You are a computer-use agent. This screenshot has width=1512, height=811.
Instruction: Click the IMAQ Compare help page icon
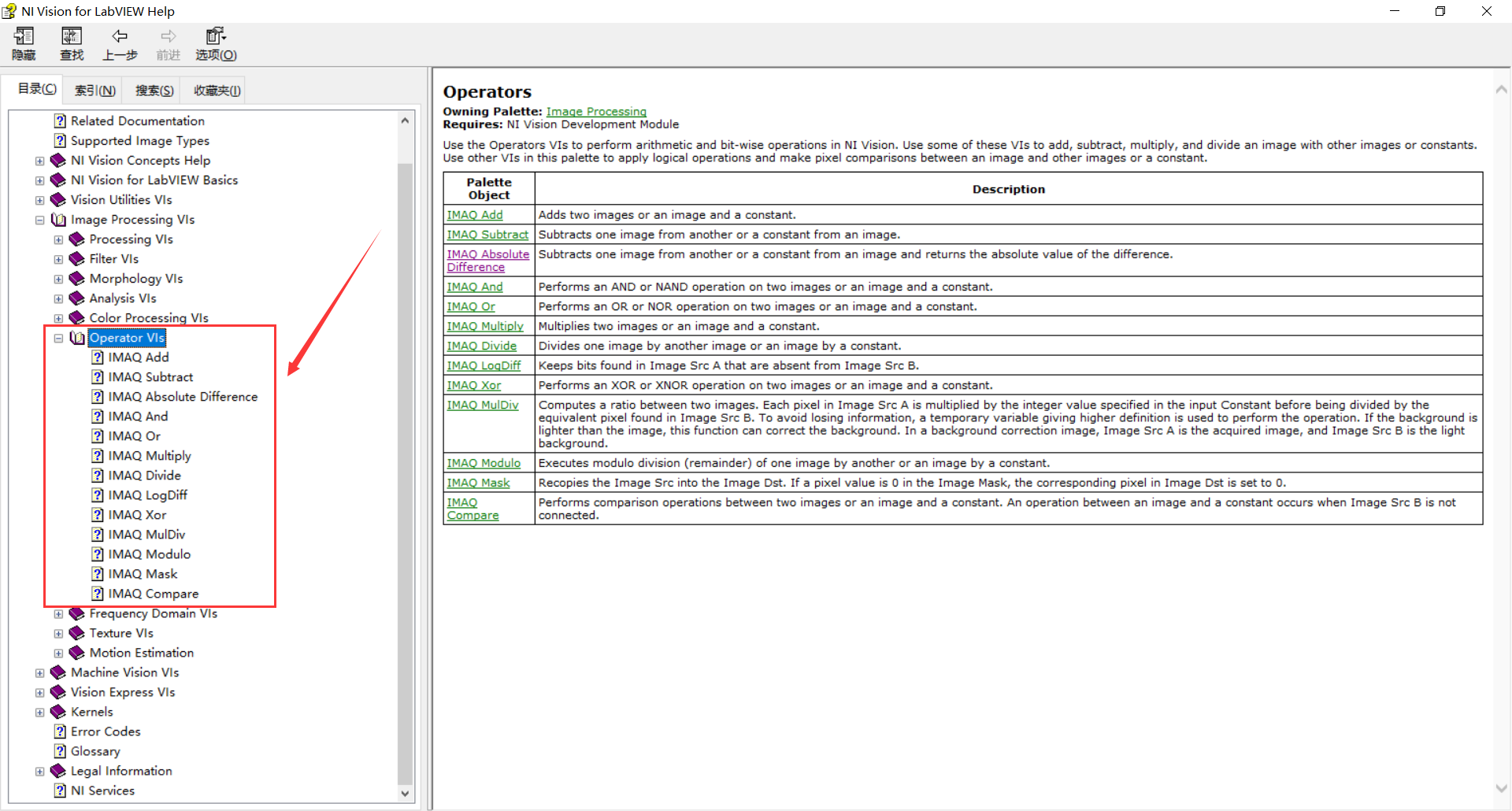click(98, 594)
